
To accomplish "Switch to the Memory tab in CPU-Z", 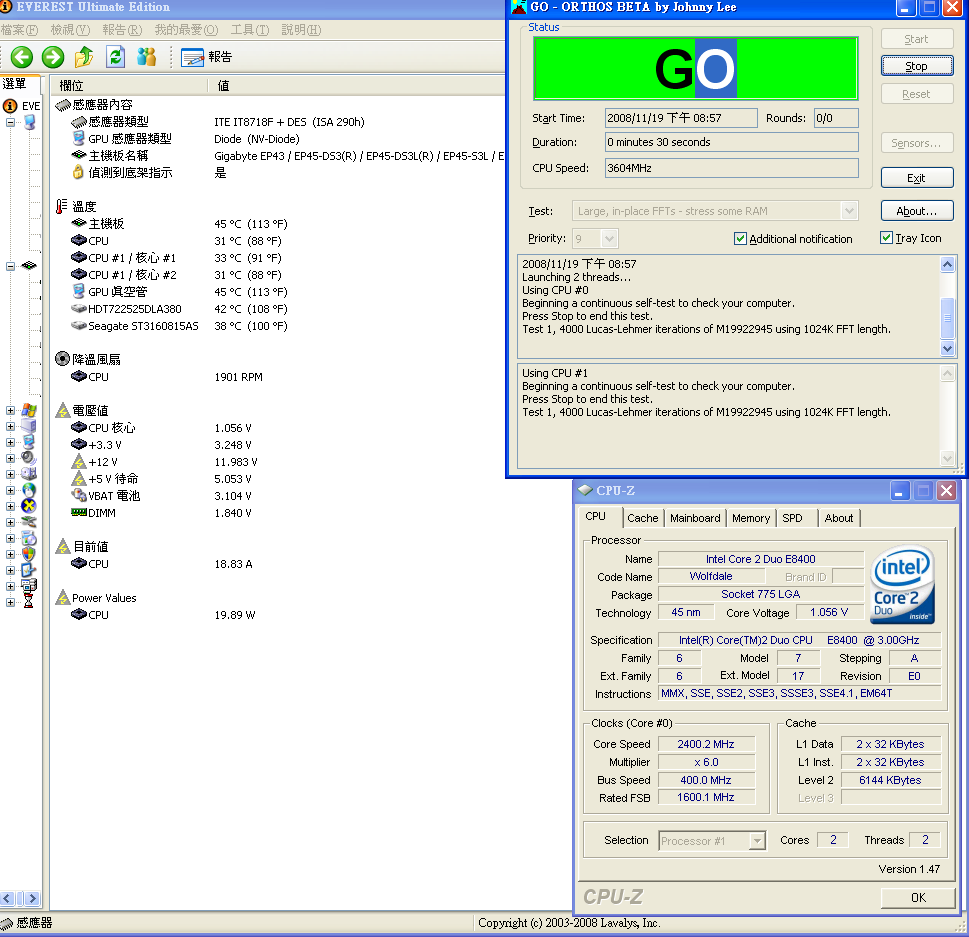I will tap(750, 518).
